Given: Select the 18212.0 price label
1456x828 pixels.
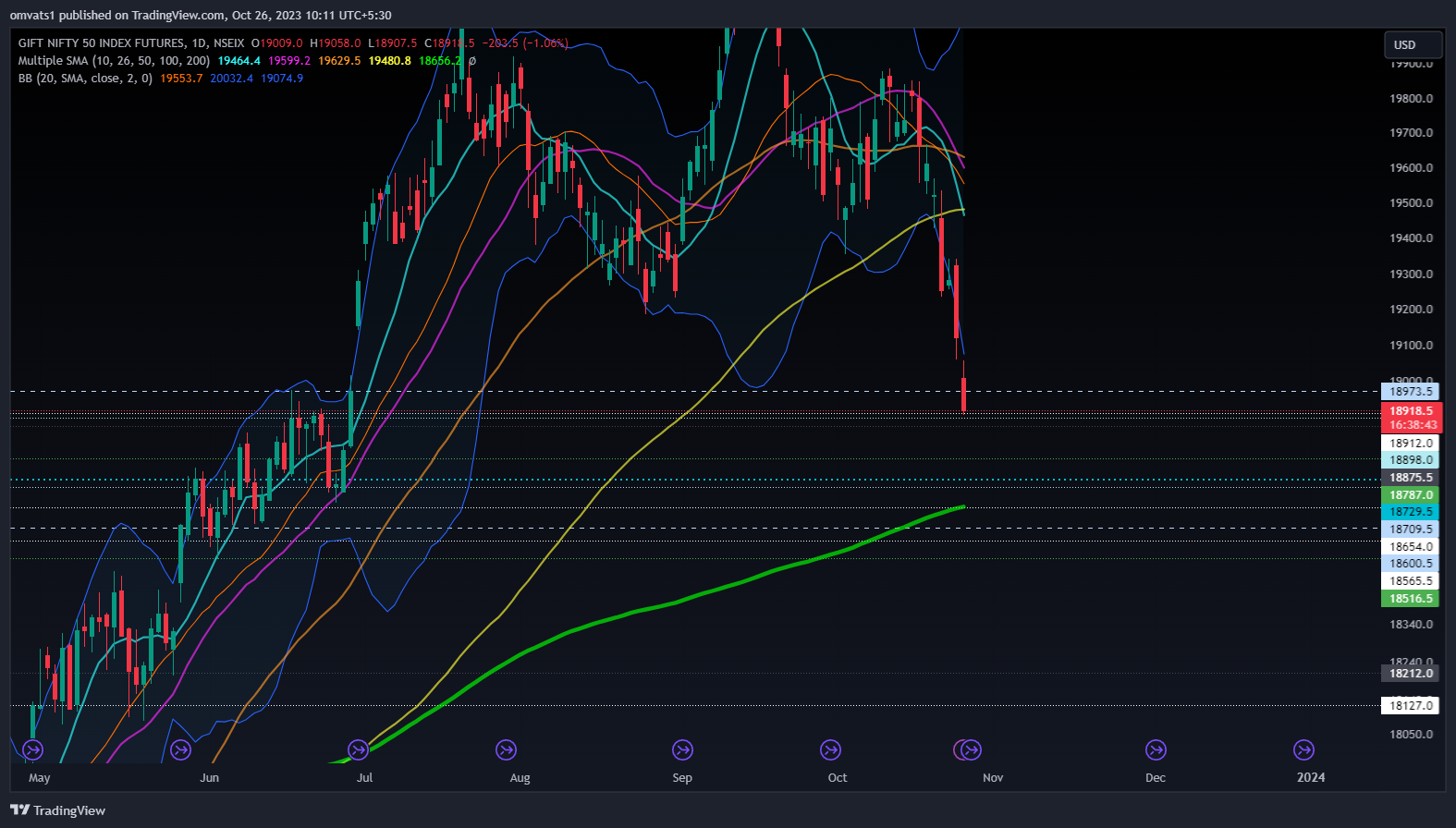Looking at the screenshot, I should (x=1410, y=674).
